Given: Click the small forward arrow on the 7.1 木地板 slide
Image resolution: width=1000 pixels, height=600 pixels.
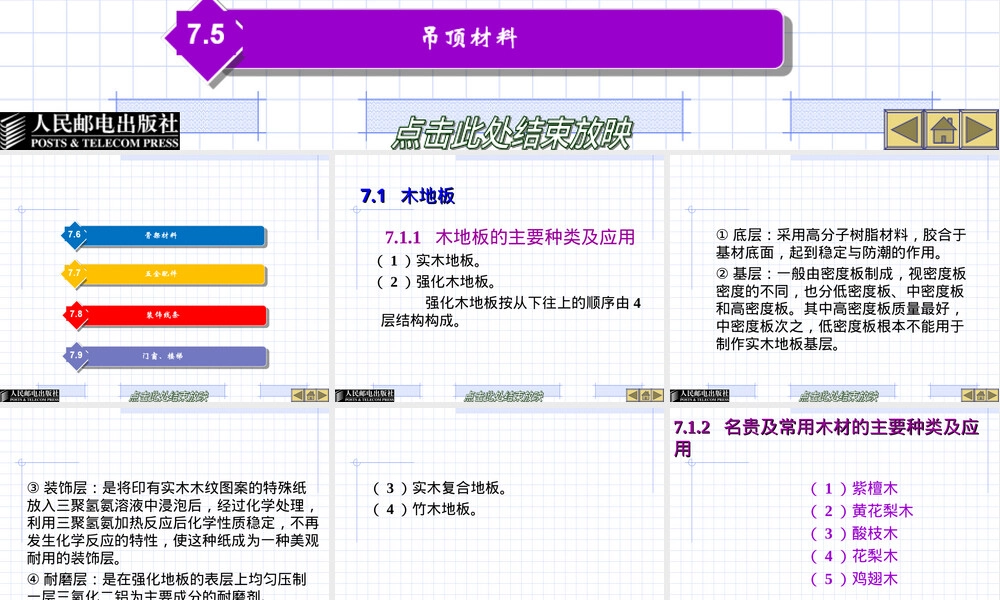Looking at the screenshot, I should (658, 395).
